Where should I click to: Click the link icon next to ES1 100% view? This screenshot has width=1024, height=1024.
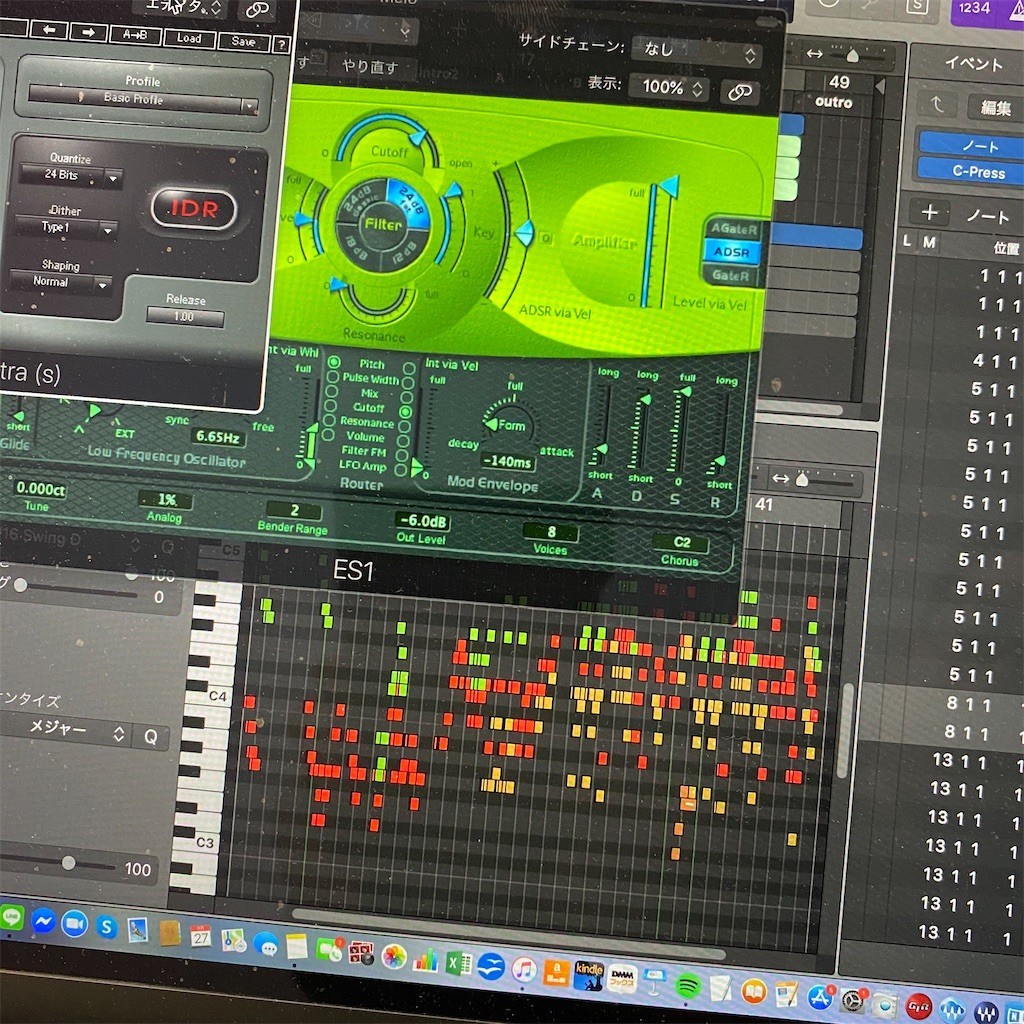740,92
